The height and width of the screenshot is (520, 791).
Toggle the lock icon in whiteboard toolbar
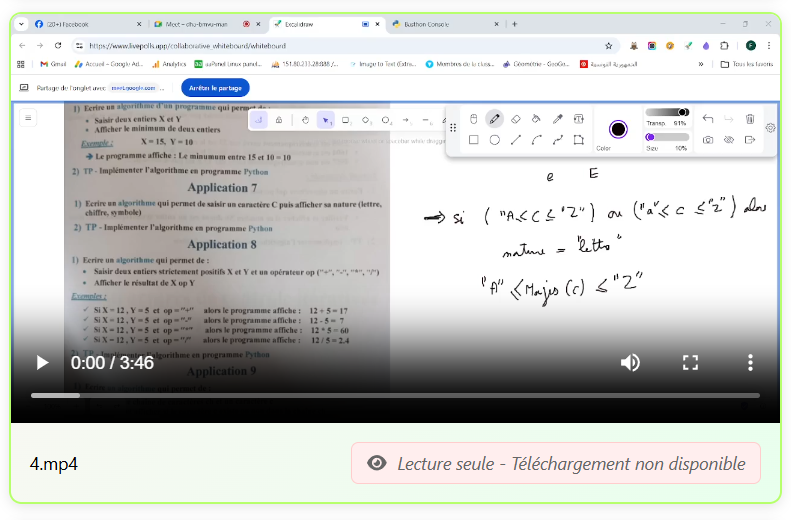pyautogui.click(x=278, y=120)
